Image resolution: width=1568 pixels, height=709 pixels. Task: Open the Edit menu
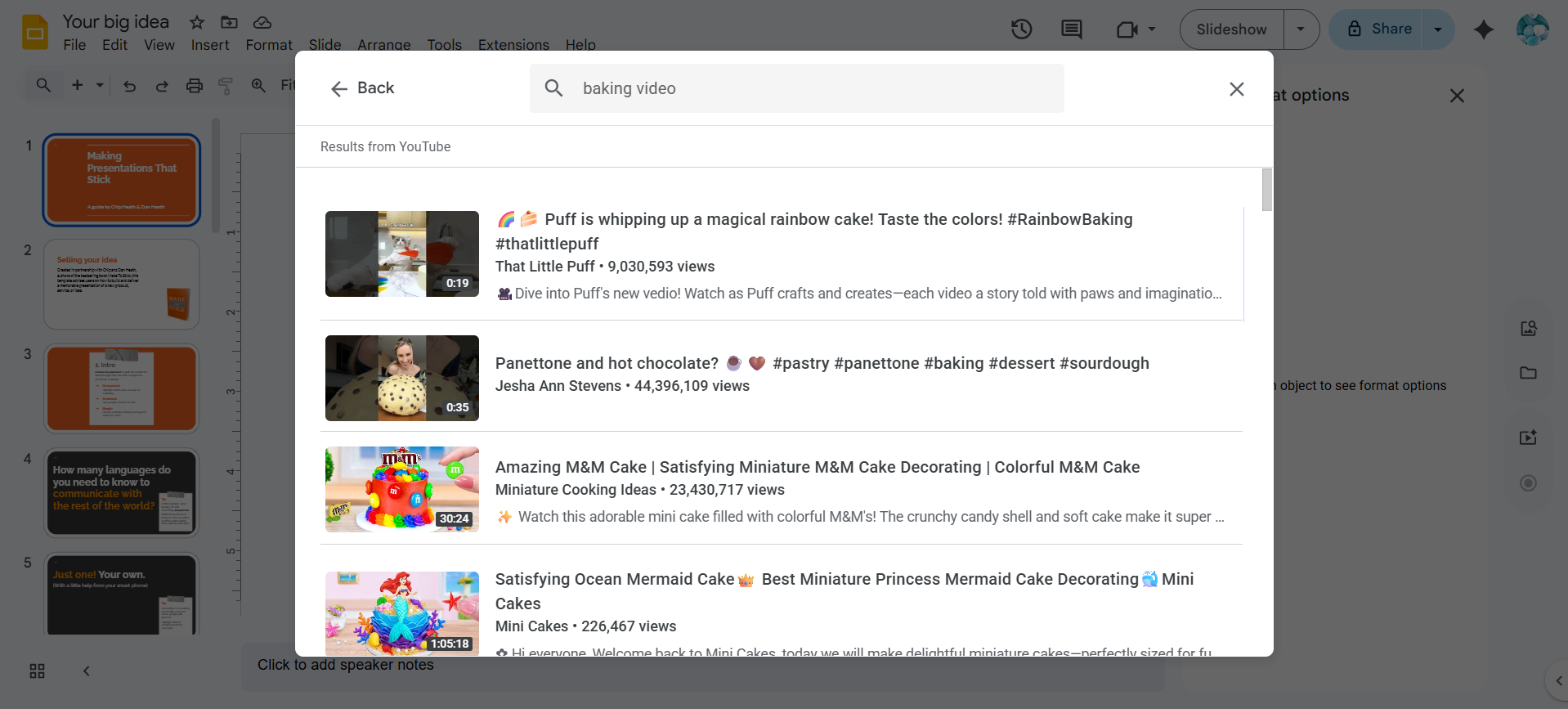point(114,45)
